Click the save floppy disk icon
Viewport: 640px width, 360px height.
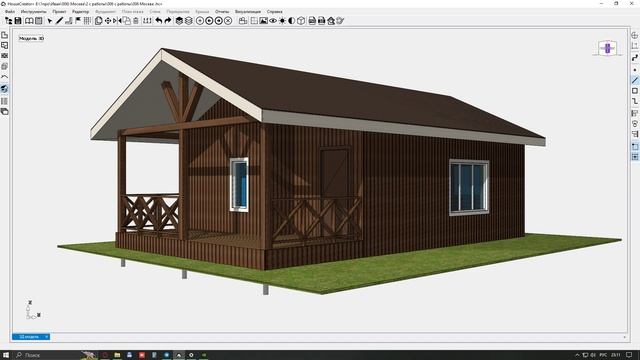18,20
